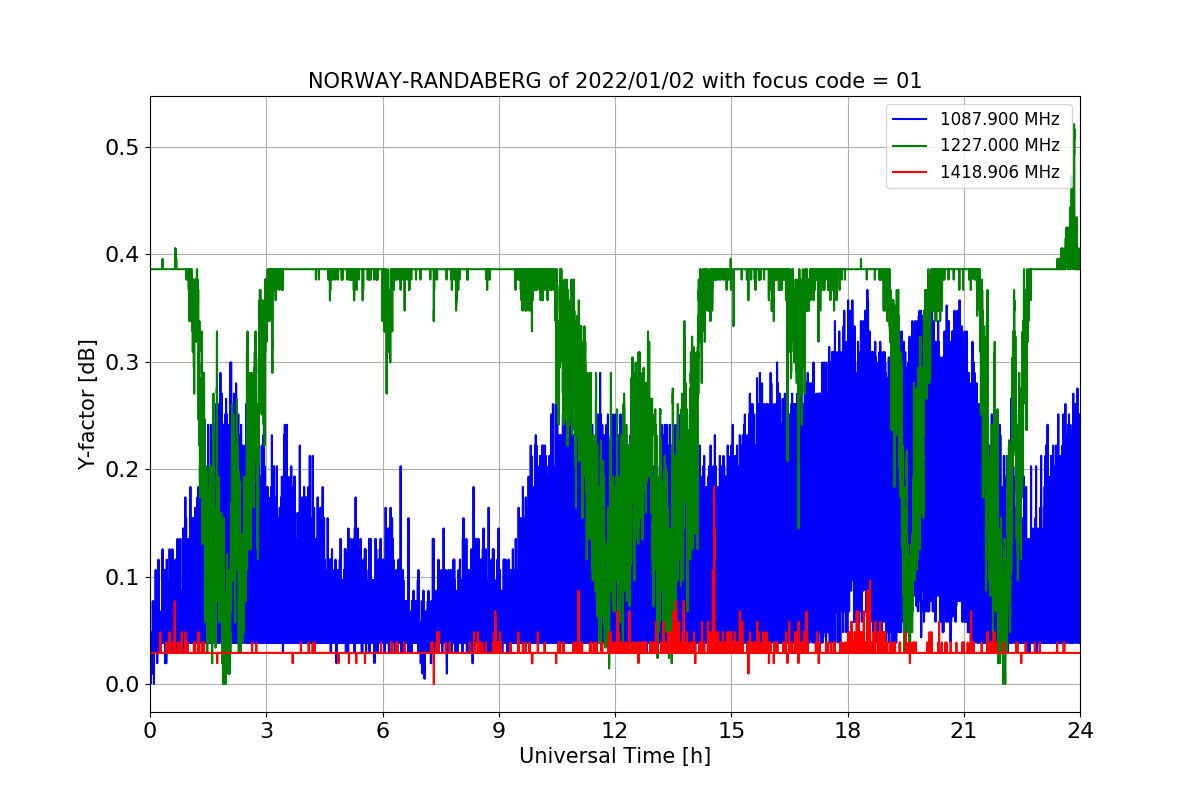Select the 1418.906 MHz legend label
Image resolution: width=1200 pixels, height=800 pixels.
[x=1000, y=172]
